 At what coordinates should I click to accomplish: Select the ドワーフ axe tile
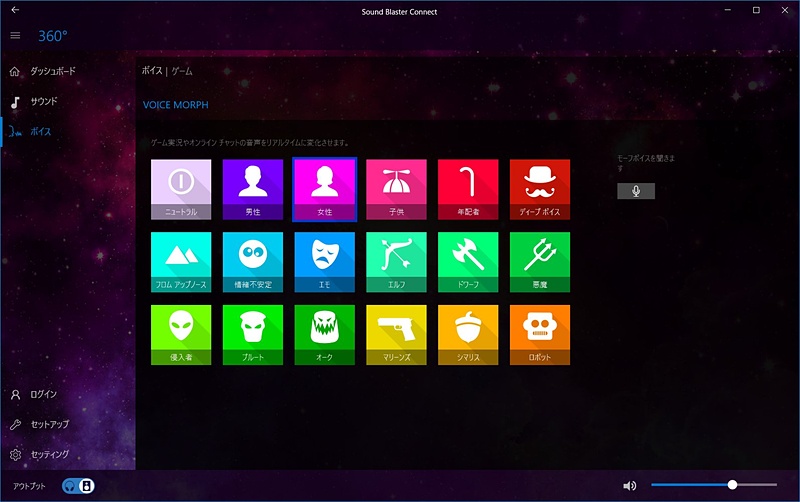click(x=468, y=262)
